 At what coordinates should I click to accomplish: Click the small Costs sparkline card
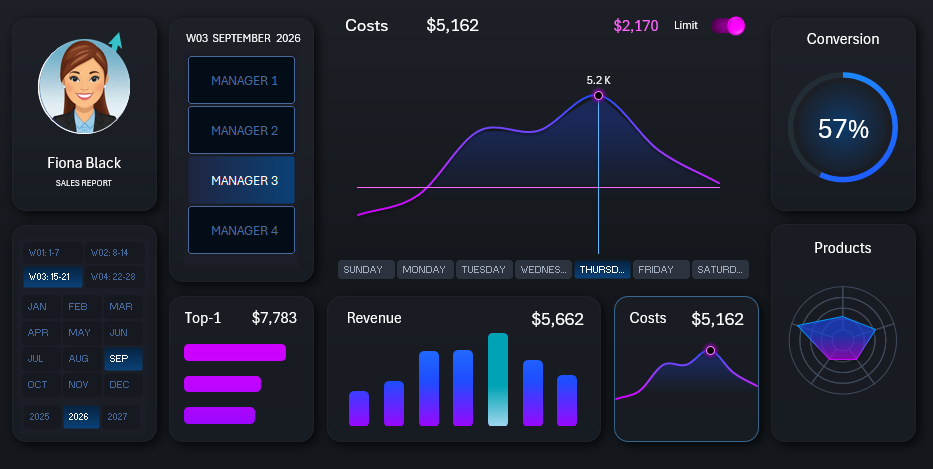pyautogui.click(x=686, y=369)
